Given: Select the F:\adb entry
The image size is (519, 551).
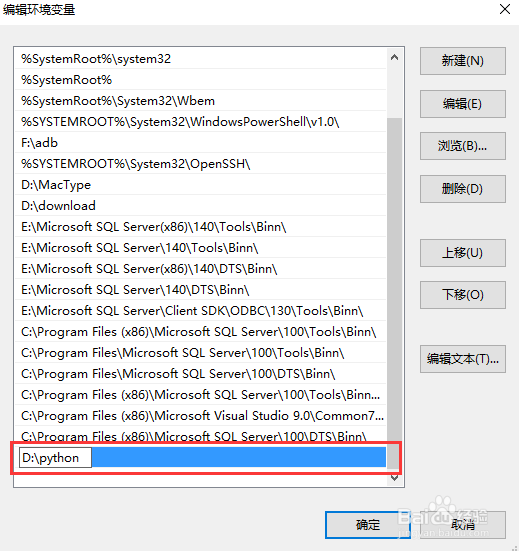Looking at the screenshot, I should coord(200,143).
